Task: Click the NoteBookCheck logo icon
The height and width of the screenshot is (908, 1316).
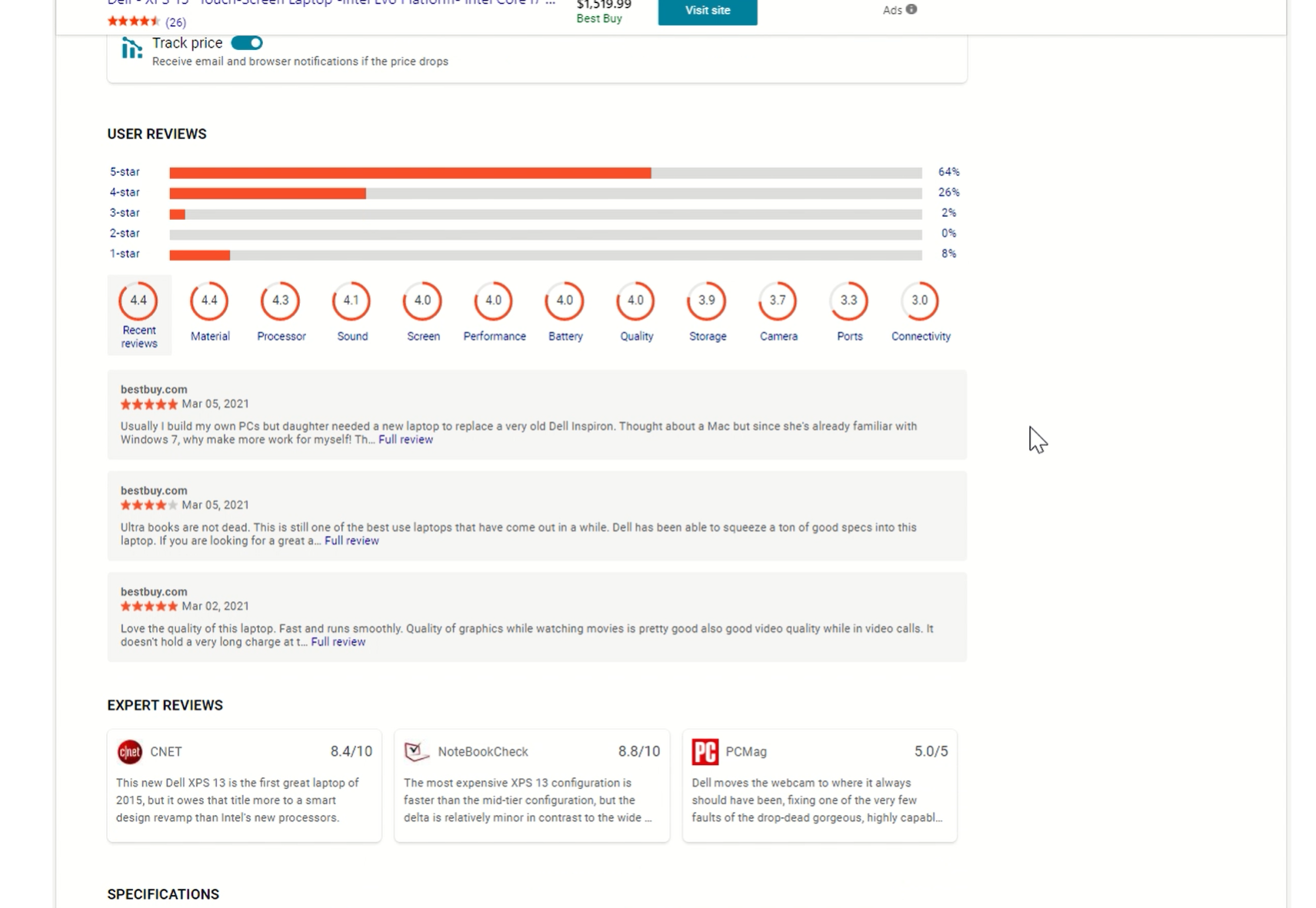Action: [415, 751]
